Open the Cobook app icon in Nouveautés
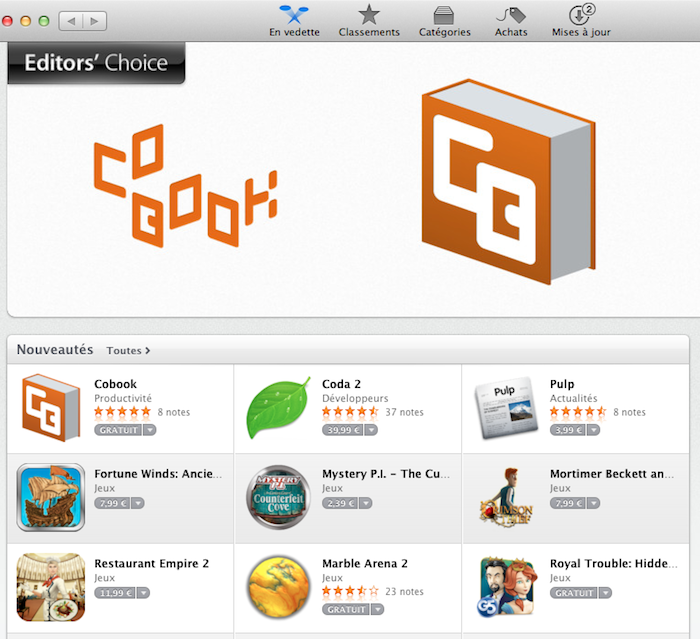This screenshot has width=700, height=639. (51, 408)
